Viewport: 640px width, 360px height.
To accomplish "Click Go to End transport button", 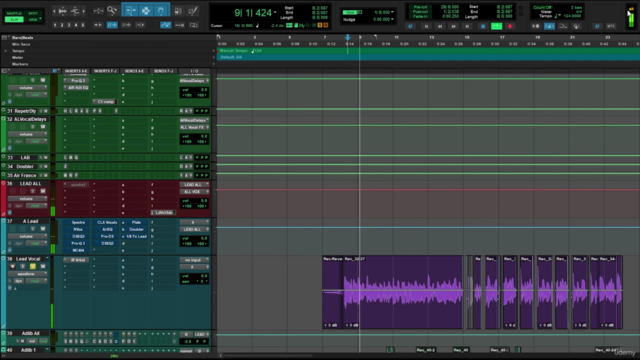I will click(x=467, y=27).
